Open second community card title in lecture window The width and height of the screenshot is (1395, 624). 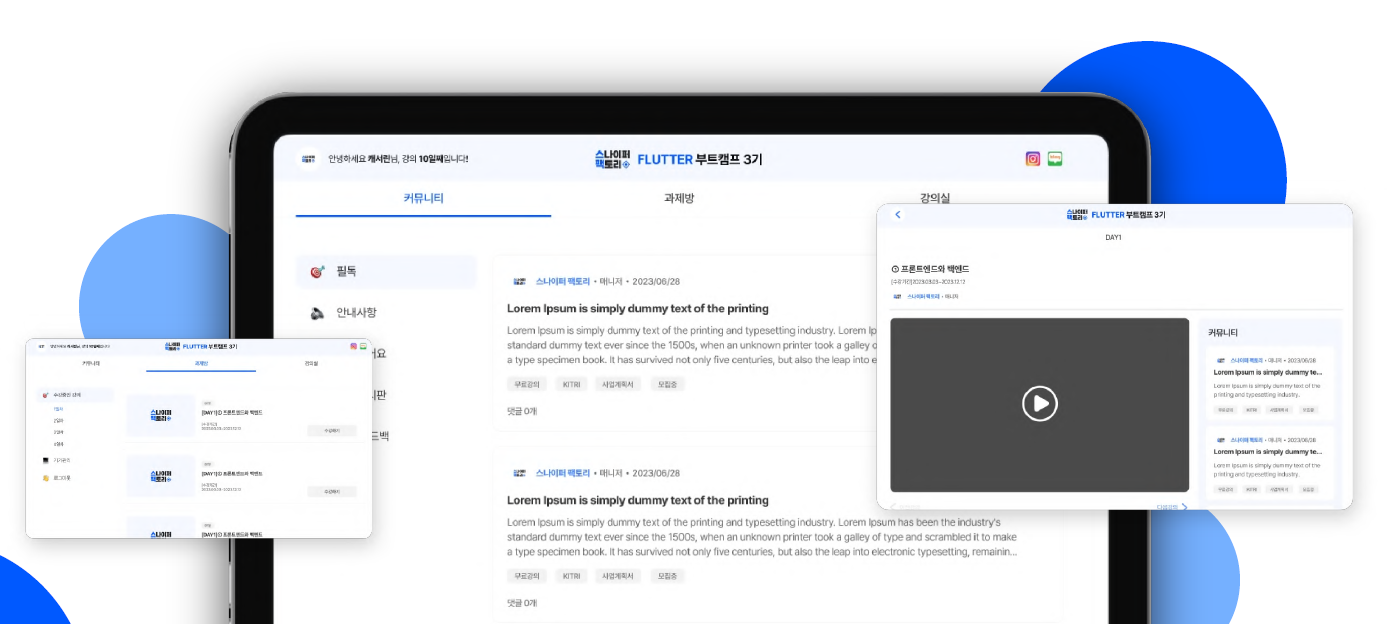pos(1268,453)
